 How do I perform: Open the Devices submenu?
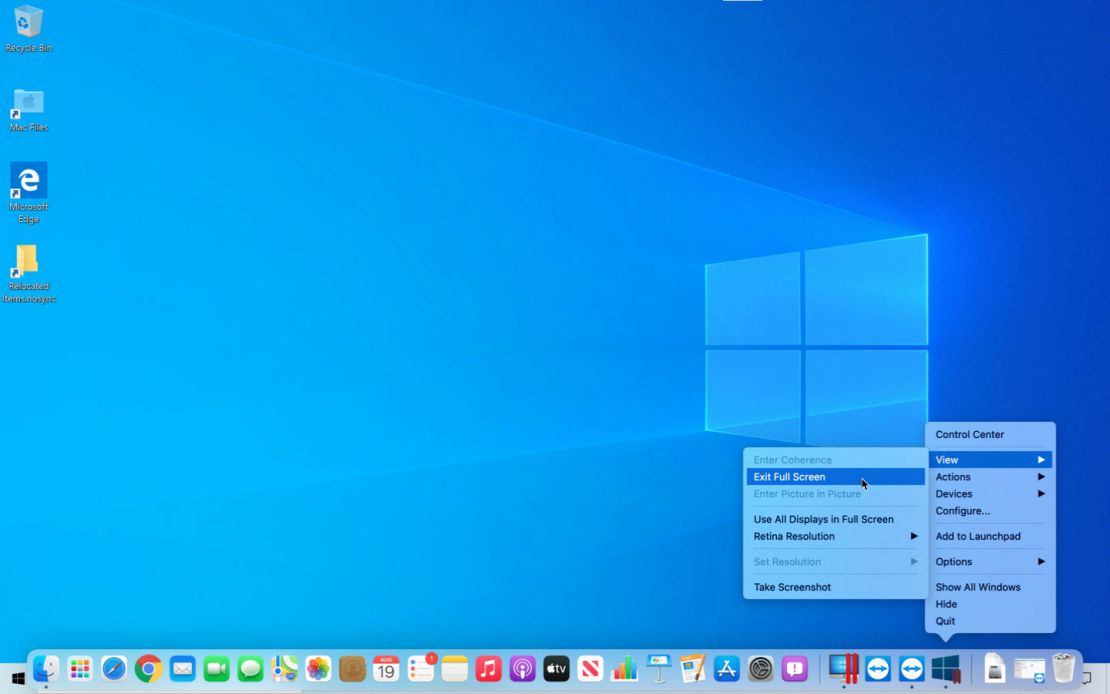[x=954, y=493]
